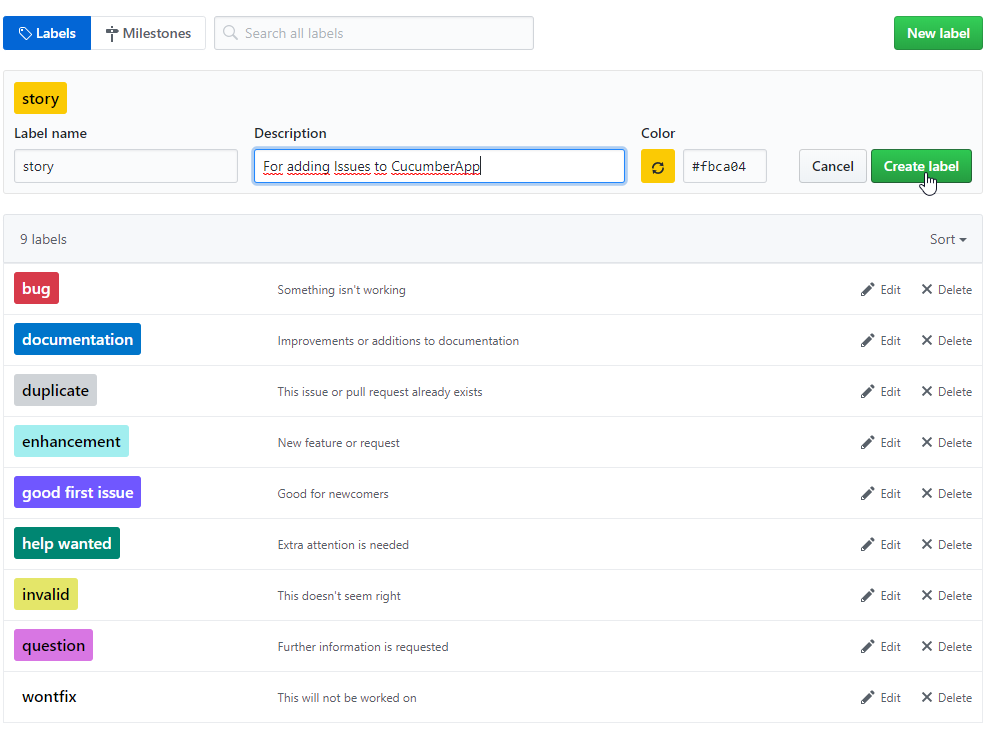The height and width of the screenshot is (732, 988).
Task: Select the Labels tab
Action: pyautogui.click(x=47, y=33)
